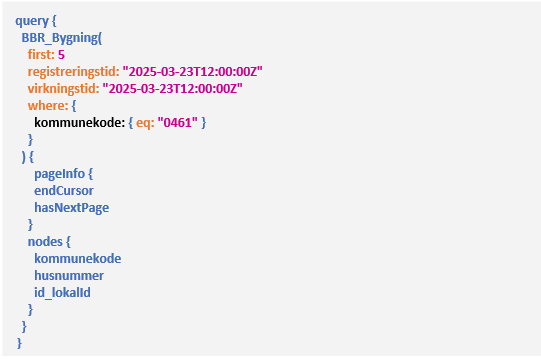Click the 'nodes' field name
This screenshot has width=541, height=360.
pos(45,242)
